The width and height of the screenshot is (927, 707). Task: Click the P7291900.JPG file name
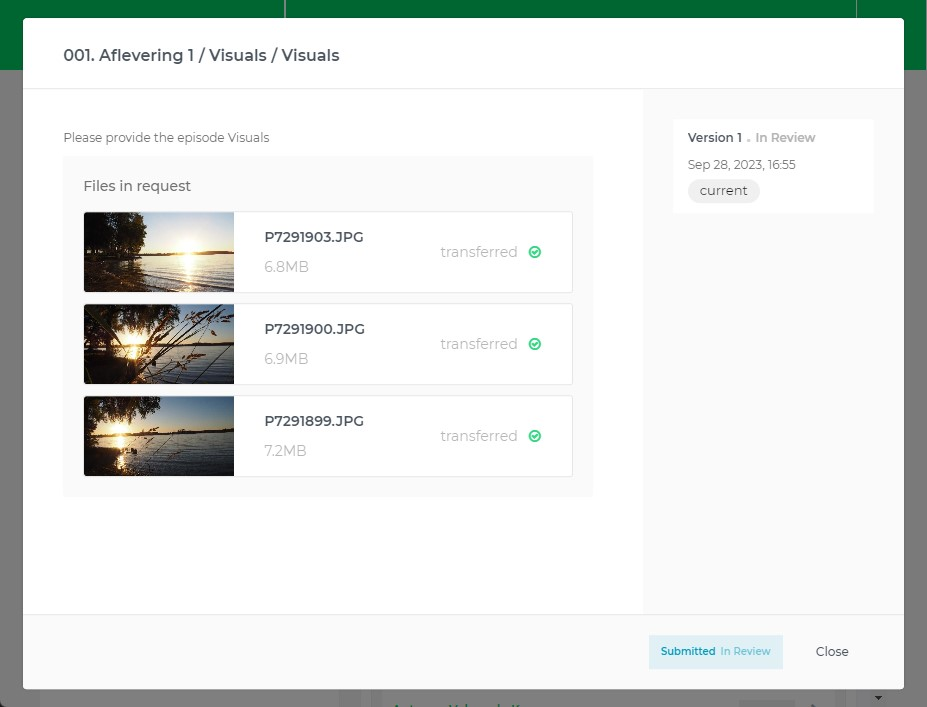coord(315,329)
